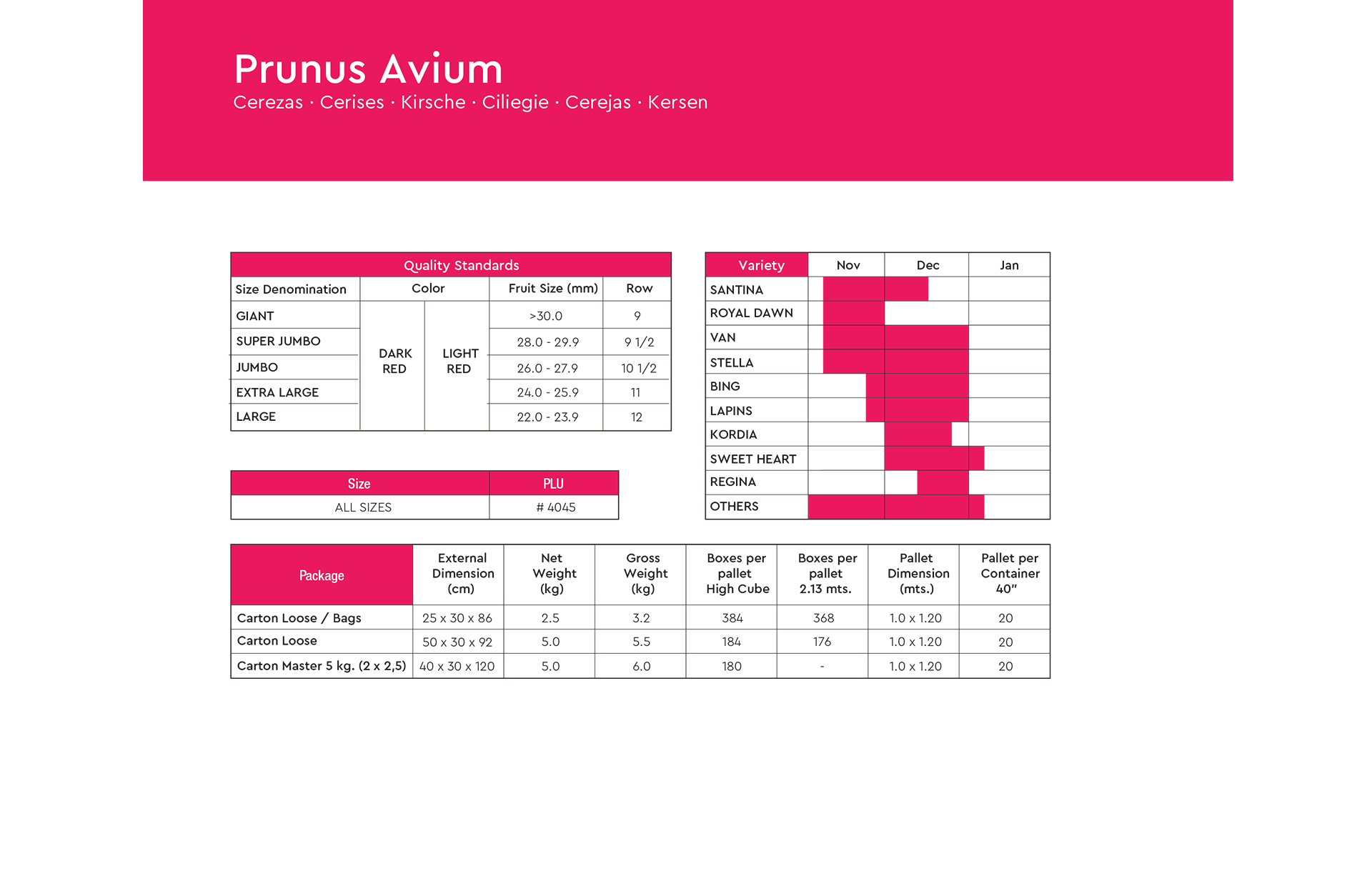Select Carton Master 5 kg. (2 x 2,5) row

[640, 666]
